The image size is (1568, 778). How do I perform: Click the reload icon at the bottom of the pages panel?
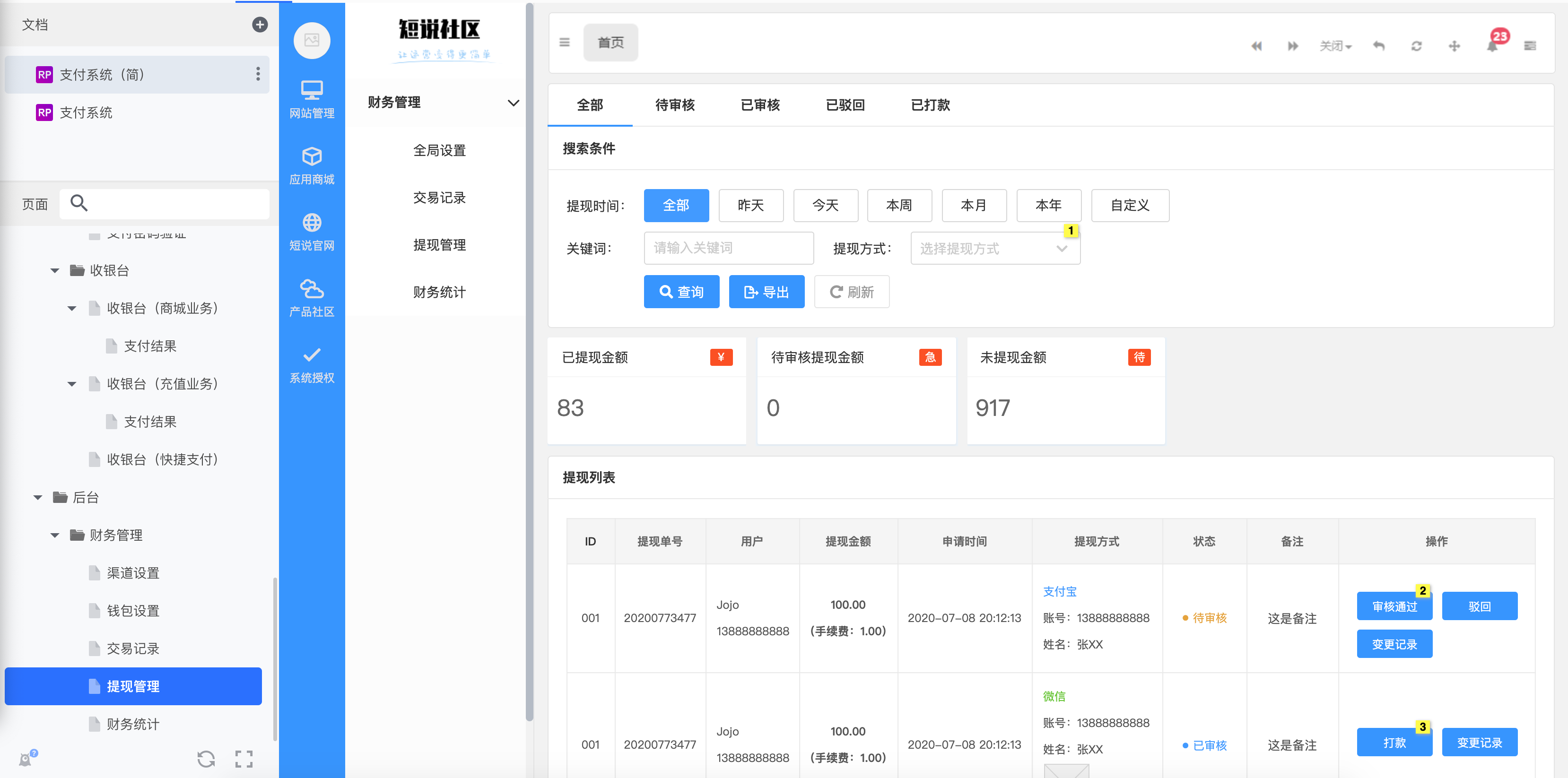pos(206,759)
